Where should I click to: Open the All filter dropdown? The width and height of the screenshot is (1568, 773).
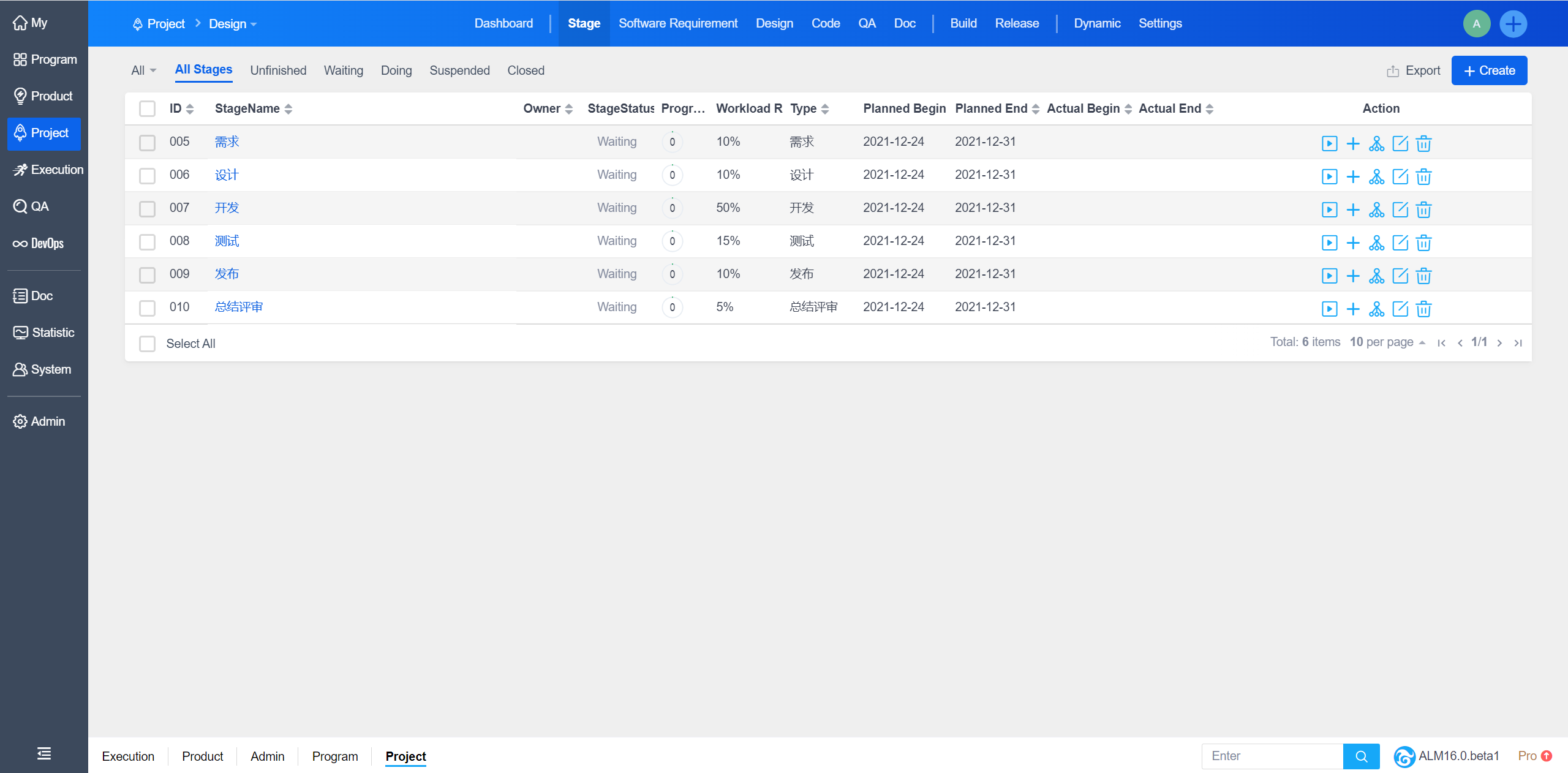point(143,70)
